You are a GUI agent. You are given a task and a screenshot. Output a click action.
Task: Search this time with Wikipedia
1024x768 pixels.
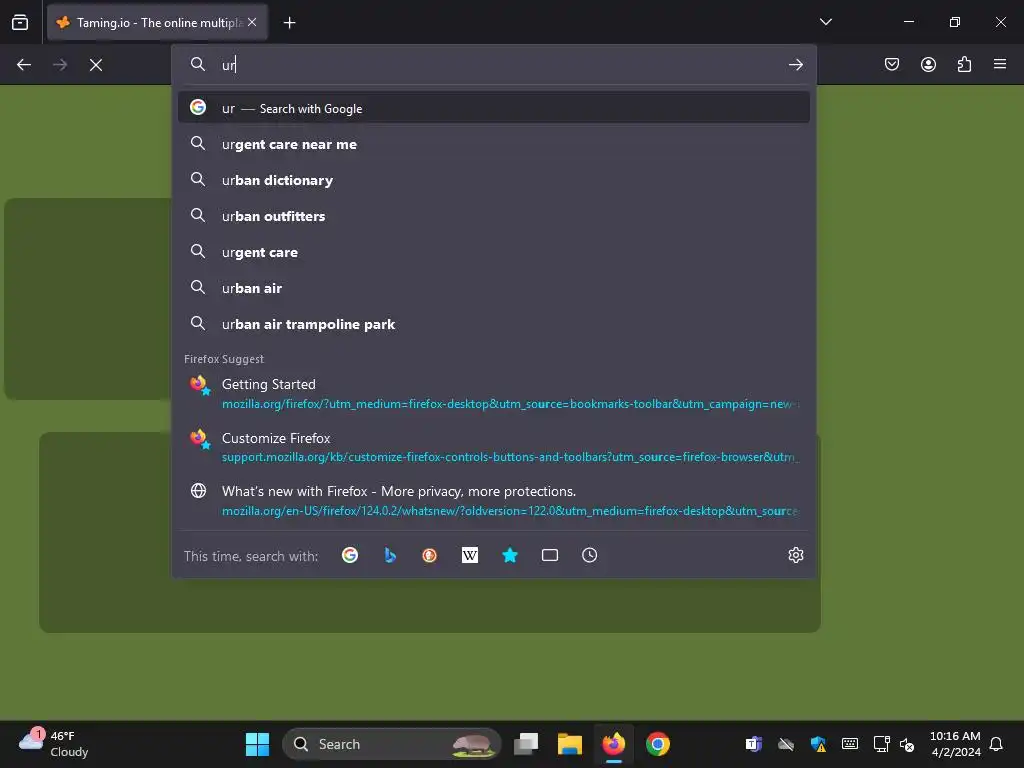(470, 555)
